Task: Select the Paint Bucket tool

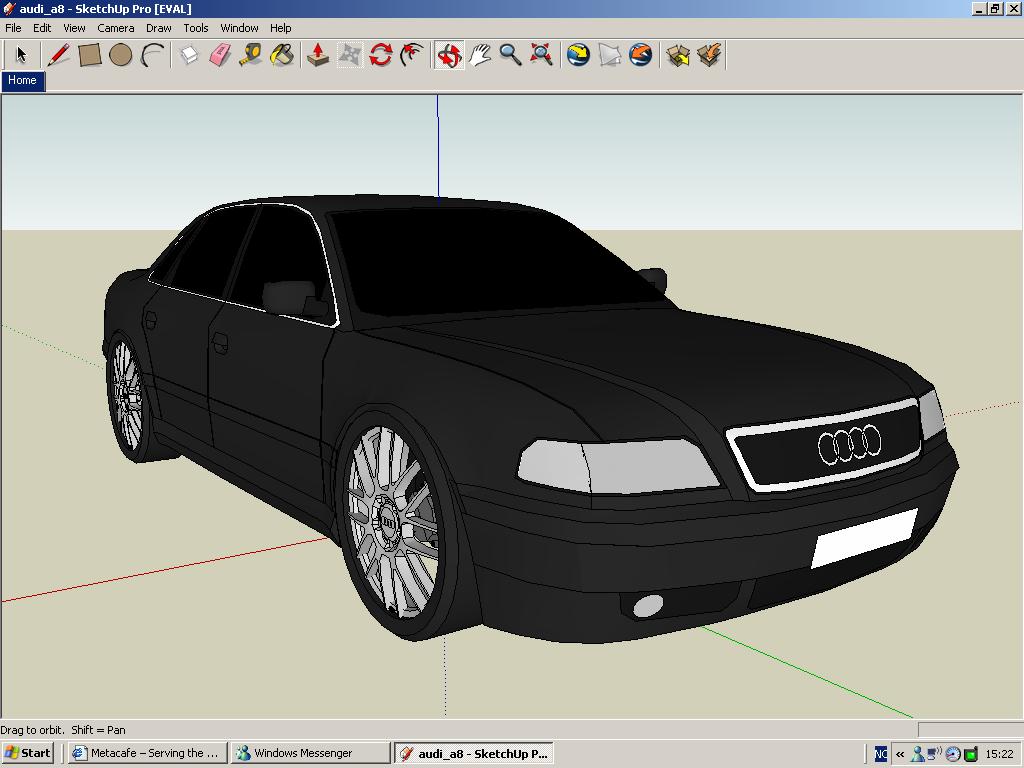Action: pos(282,55)
